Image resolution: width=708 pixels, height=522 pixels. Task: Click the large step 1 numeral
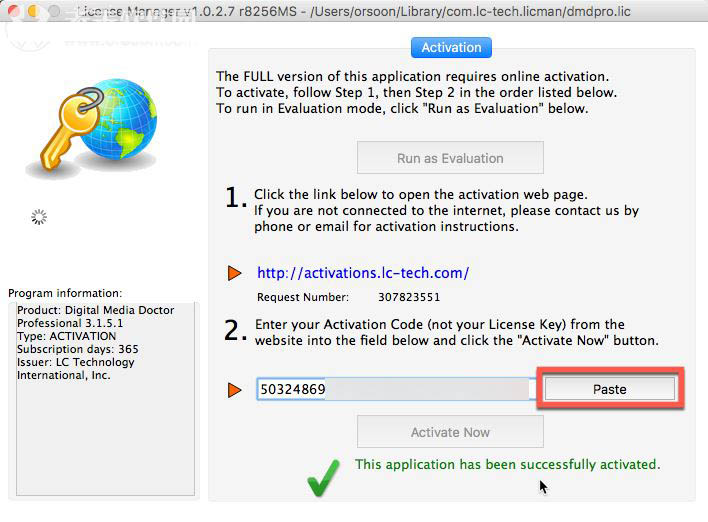pos(236,198)
